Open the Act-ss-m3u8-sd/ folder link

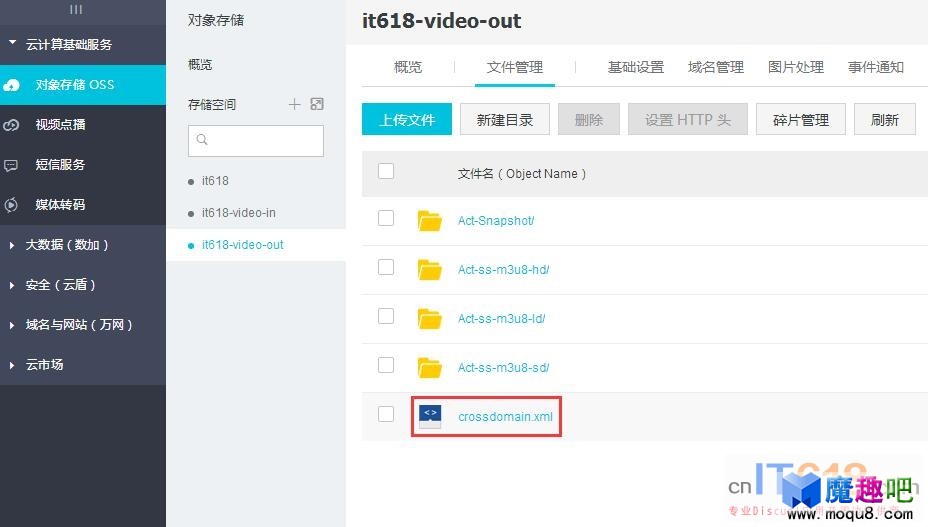504,368
